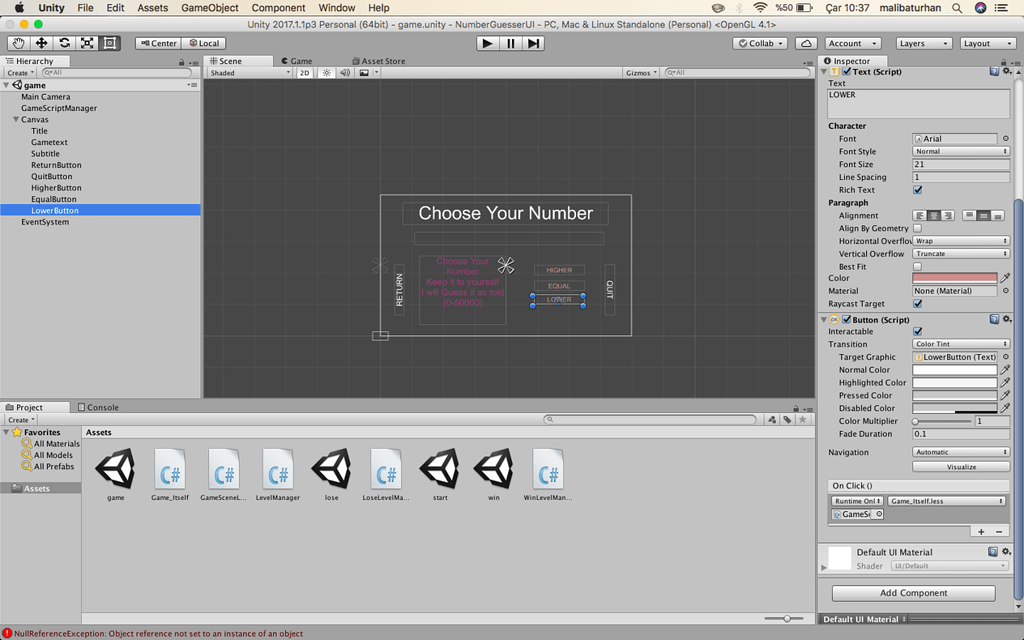This screenshot has height=640, width=1024.
Task: Click the text Color swatch
Action: pos(954,278)
